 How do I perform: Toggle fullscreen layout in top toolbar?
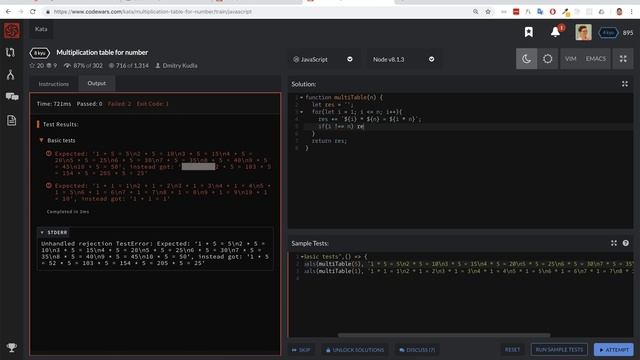pyautogui.click(x=623, y=59)
